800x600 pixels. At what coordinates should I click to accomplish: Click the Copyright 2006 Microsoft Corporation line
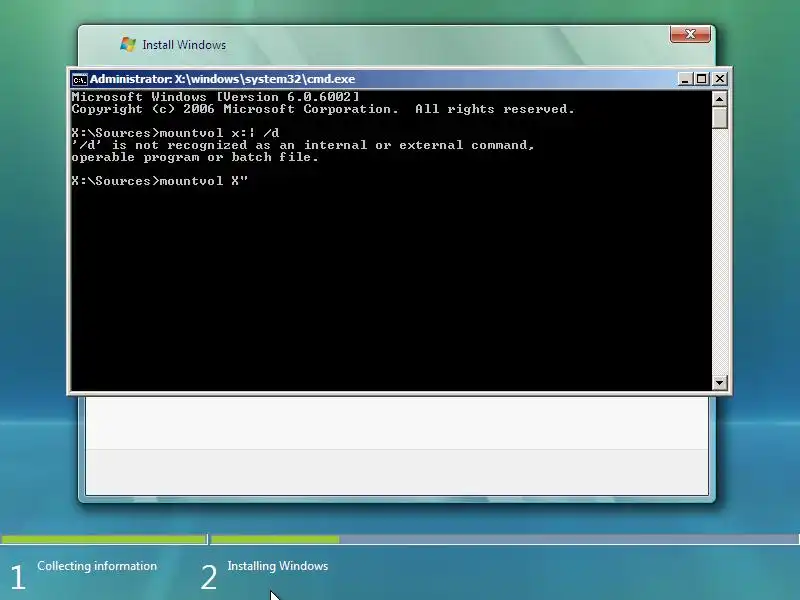click(323, 109)
